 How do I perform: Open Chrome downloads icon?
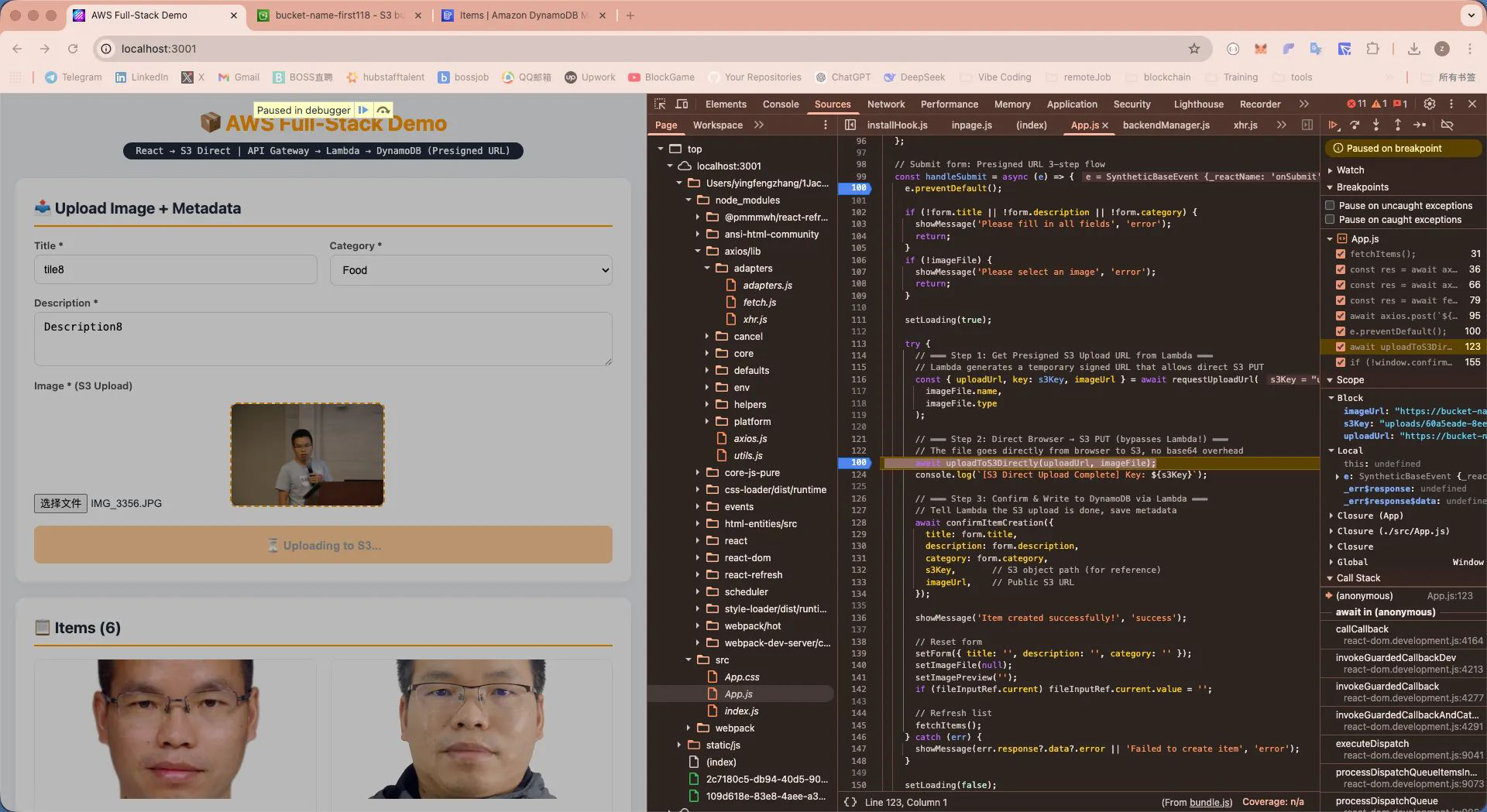[x=1414, y=49]
